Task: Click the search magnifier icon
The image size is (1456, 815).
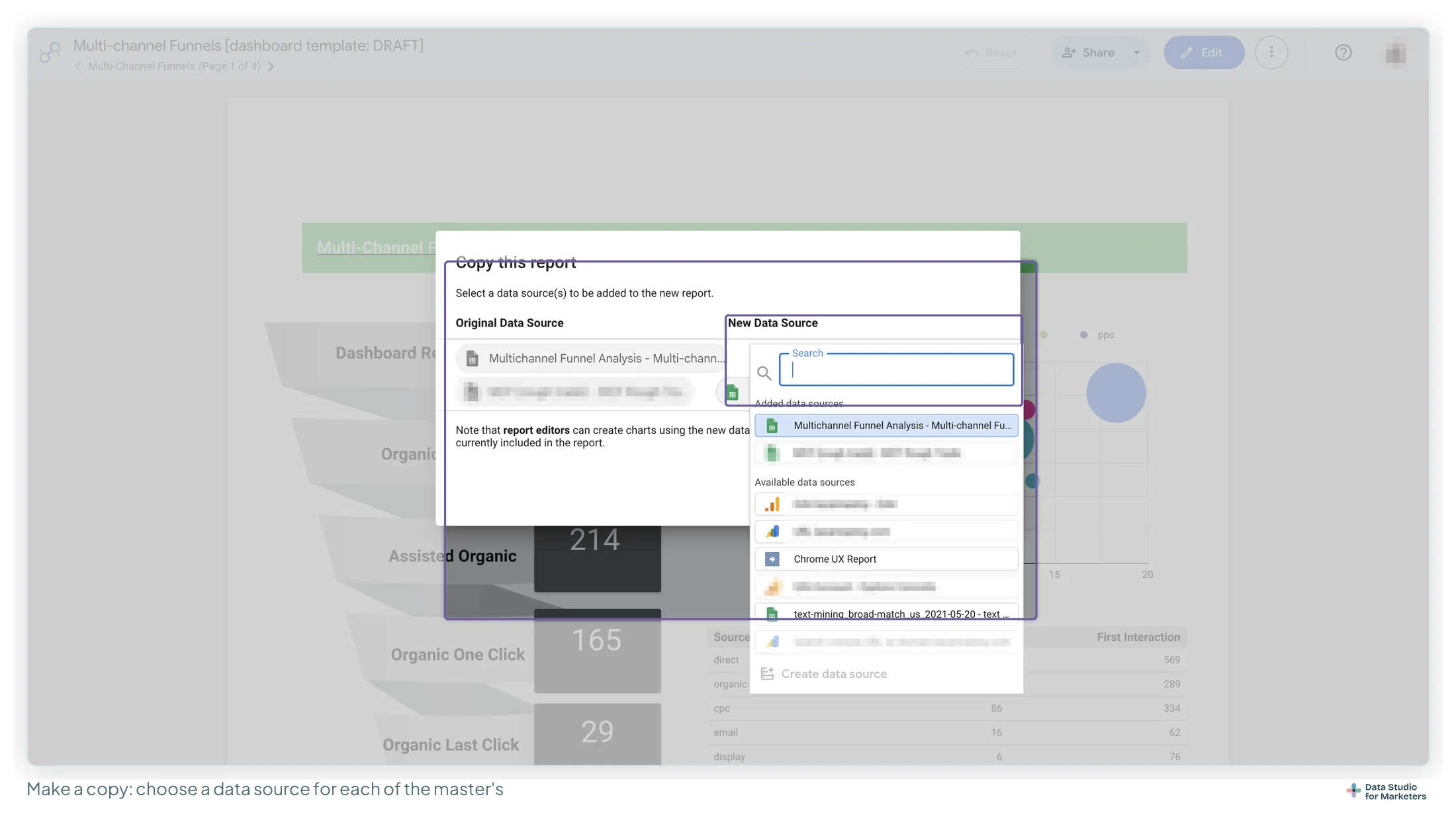Action: [x=764, y=373]
